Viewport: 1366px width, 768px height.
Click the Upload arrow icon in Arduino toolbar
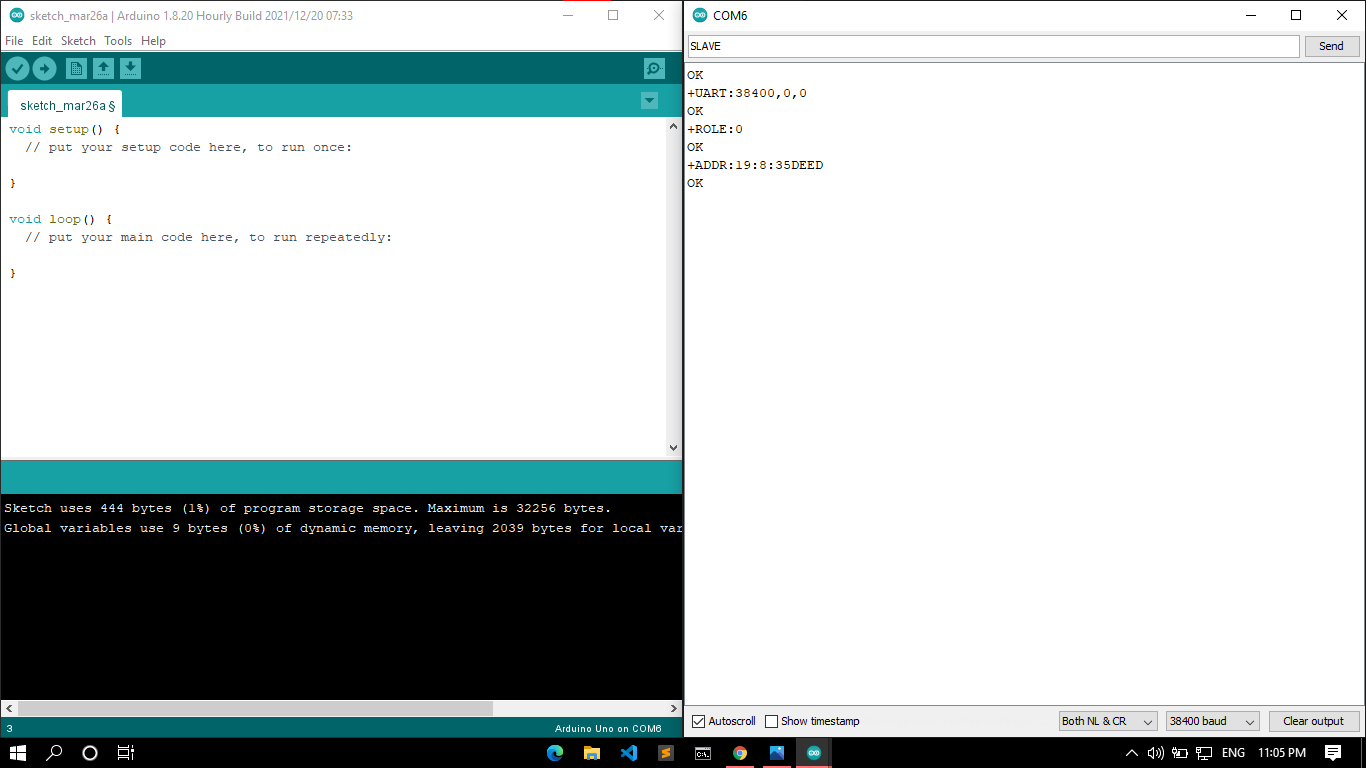coord(45,68)
